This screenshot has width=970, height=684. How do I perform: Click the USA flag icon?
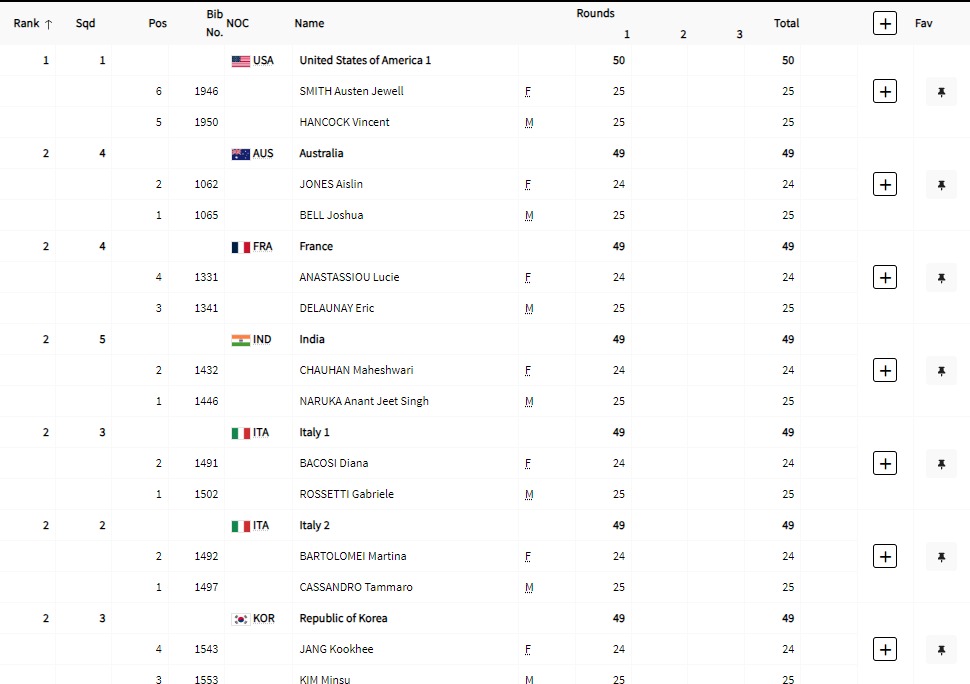click(x=241, y=61)
